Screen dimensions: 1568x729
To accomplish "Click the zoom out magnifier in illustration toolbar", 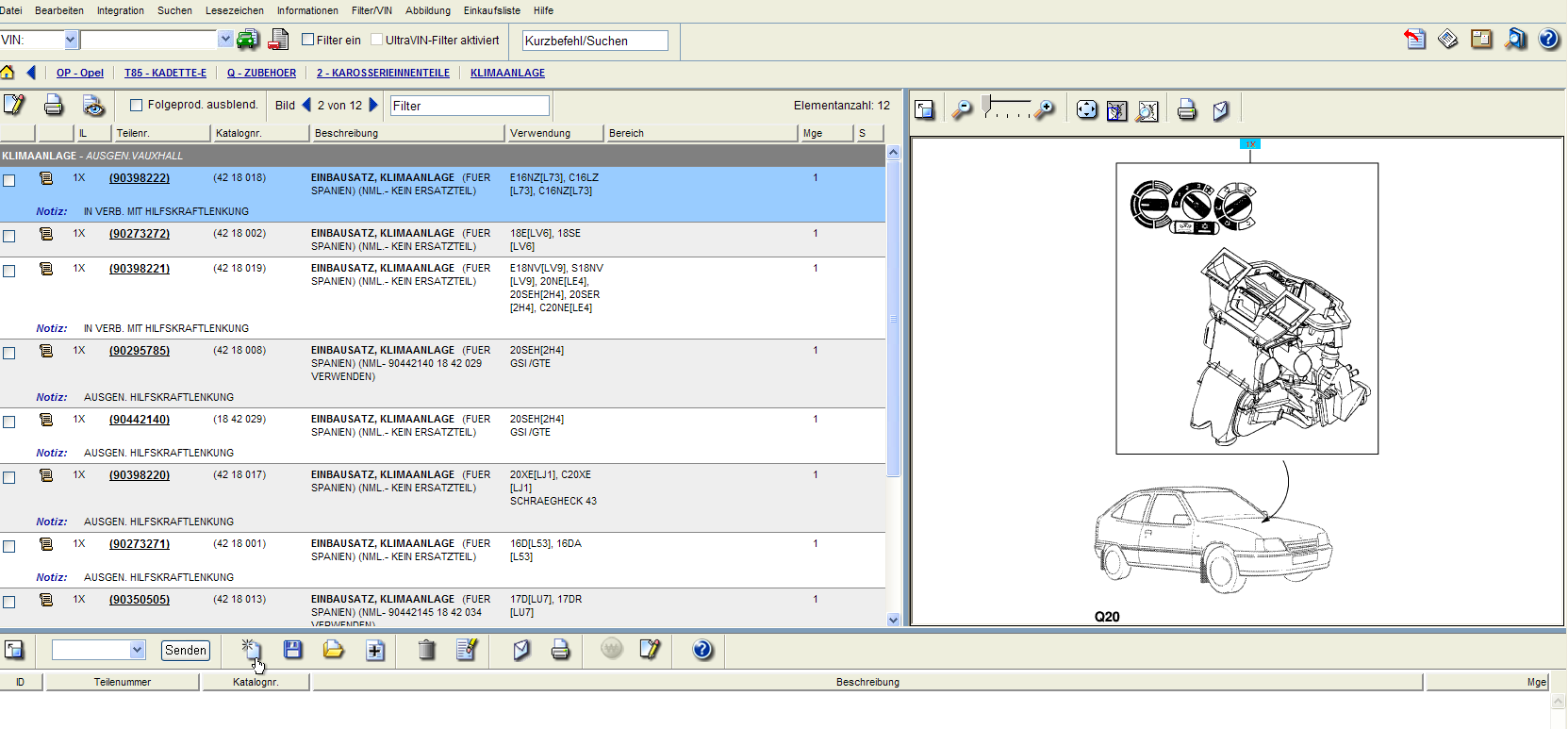I will pos(962,110).
